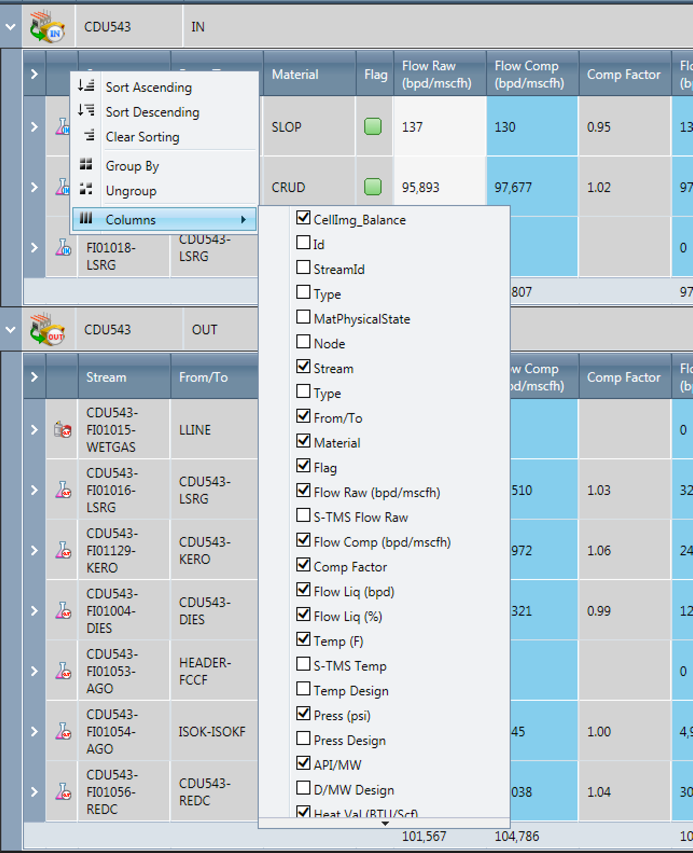Viewport: 693px width, 853px height.
Task: Click the FI01056-REDC stream flask icon
Action: tap(62, 792)
